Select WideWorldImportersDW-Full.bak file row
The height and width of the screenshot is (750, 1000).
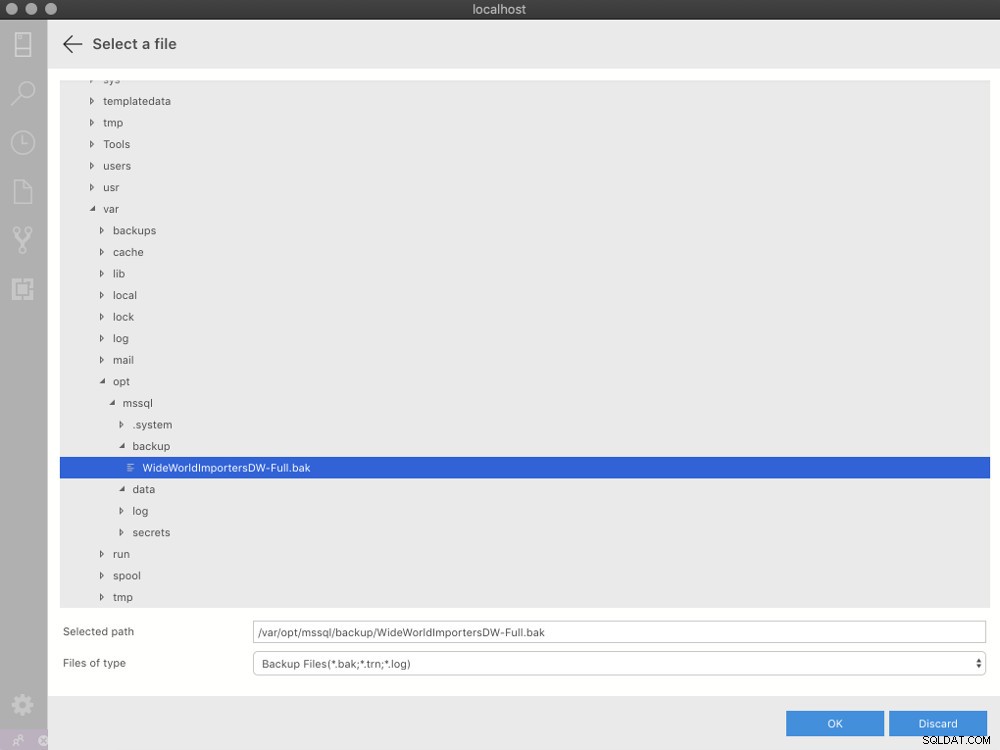coord(524,467)
